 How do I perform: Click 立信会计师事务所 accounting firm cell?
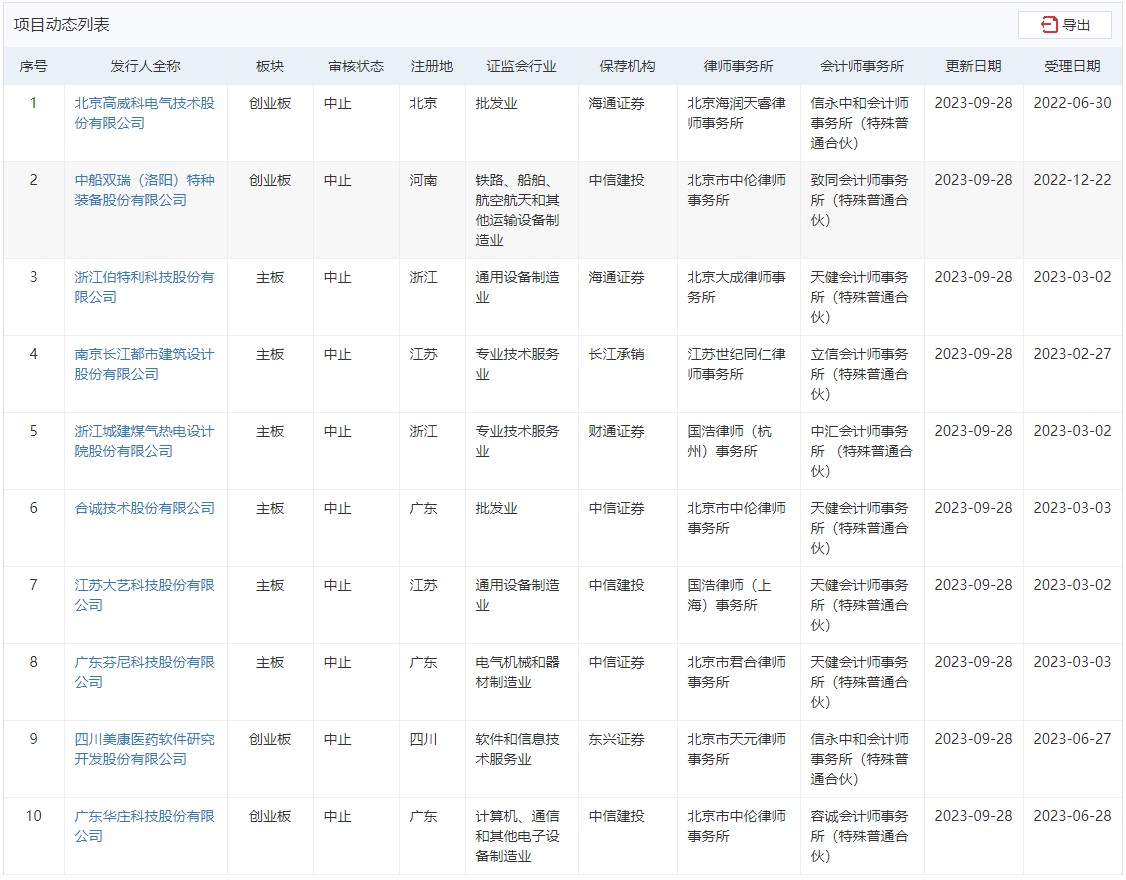click(860, 374)
